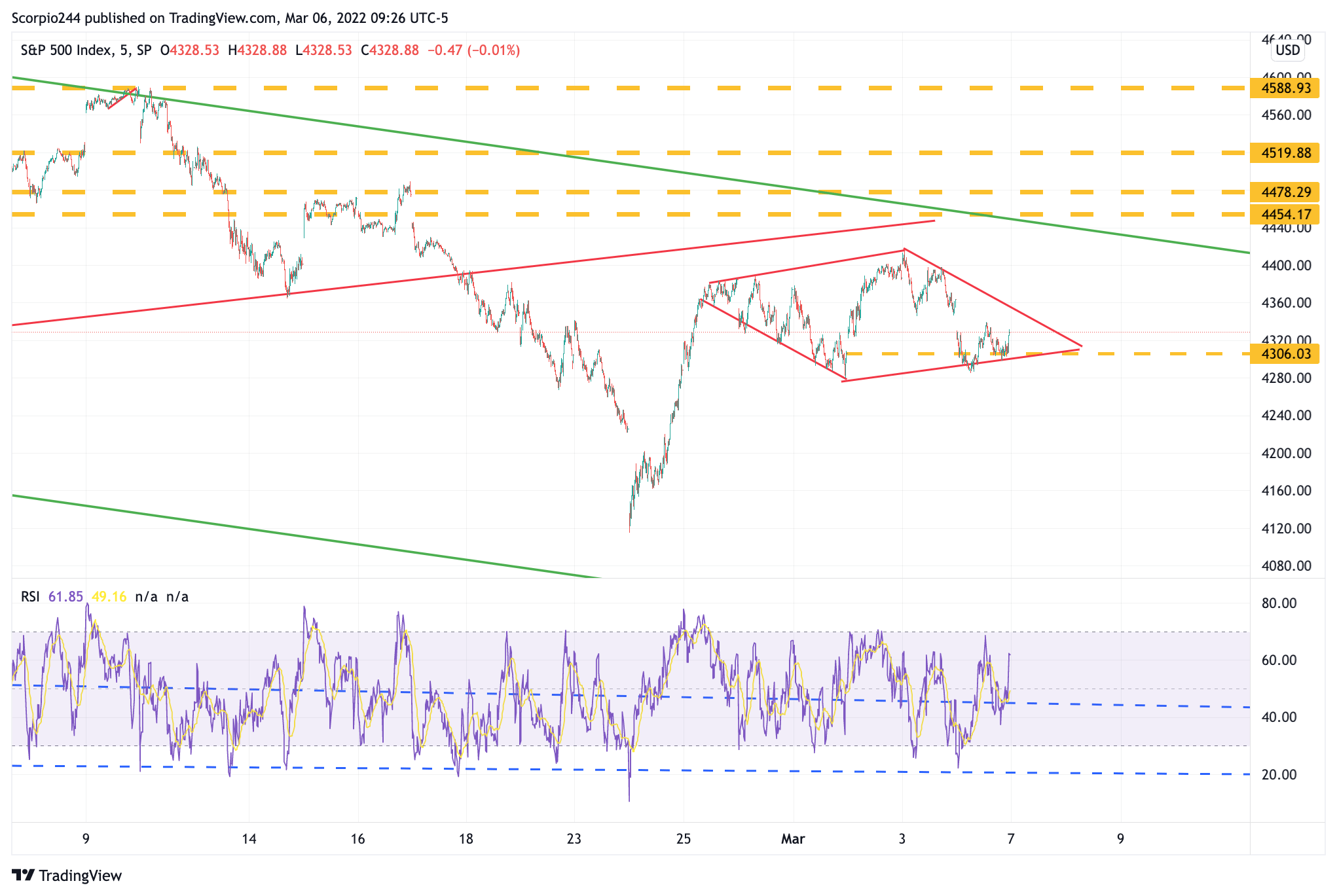The width and height of the screenshot is (1337, 896).
Task: Click the USD currency button
Action: click(1287, 50)
